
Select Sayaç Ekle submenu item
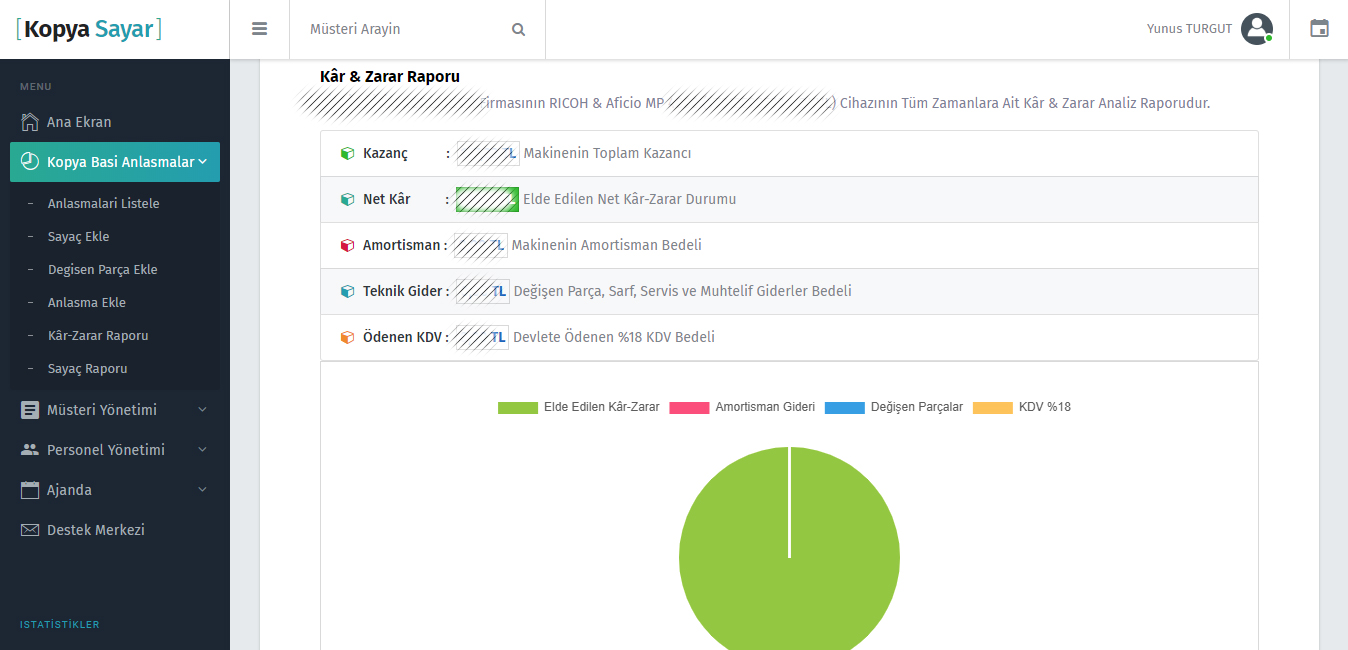click(x=78, y=237)
